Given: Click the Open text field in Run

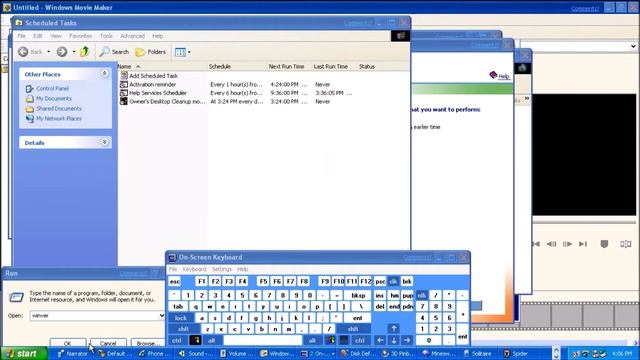Looking at the screenshot, I should pos(94,316).
